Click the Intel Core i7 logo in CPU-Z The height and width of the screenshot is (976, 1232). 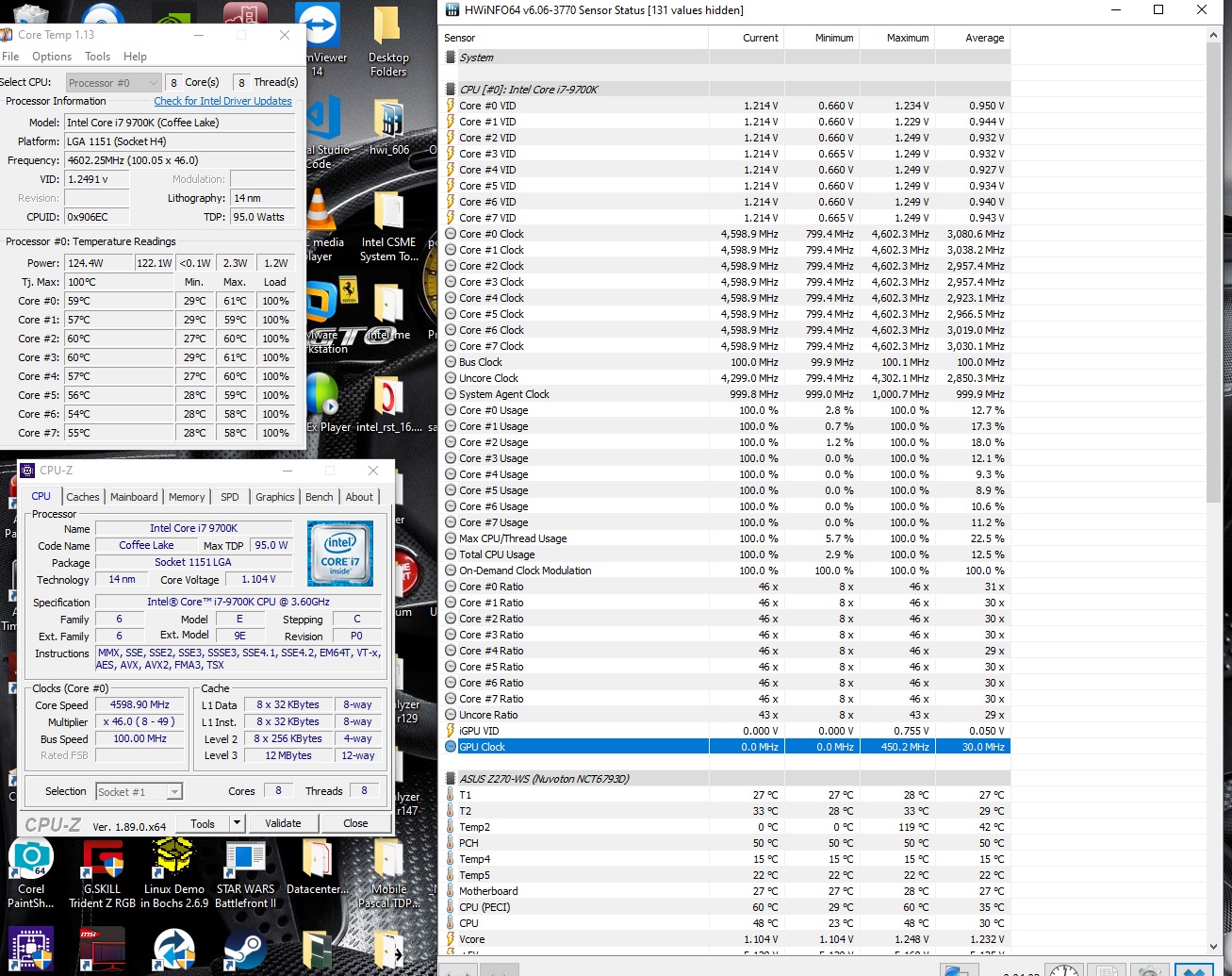[x=340, y=554]
